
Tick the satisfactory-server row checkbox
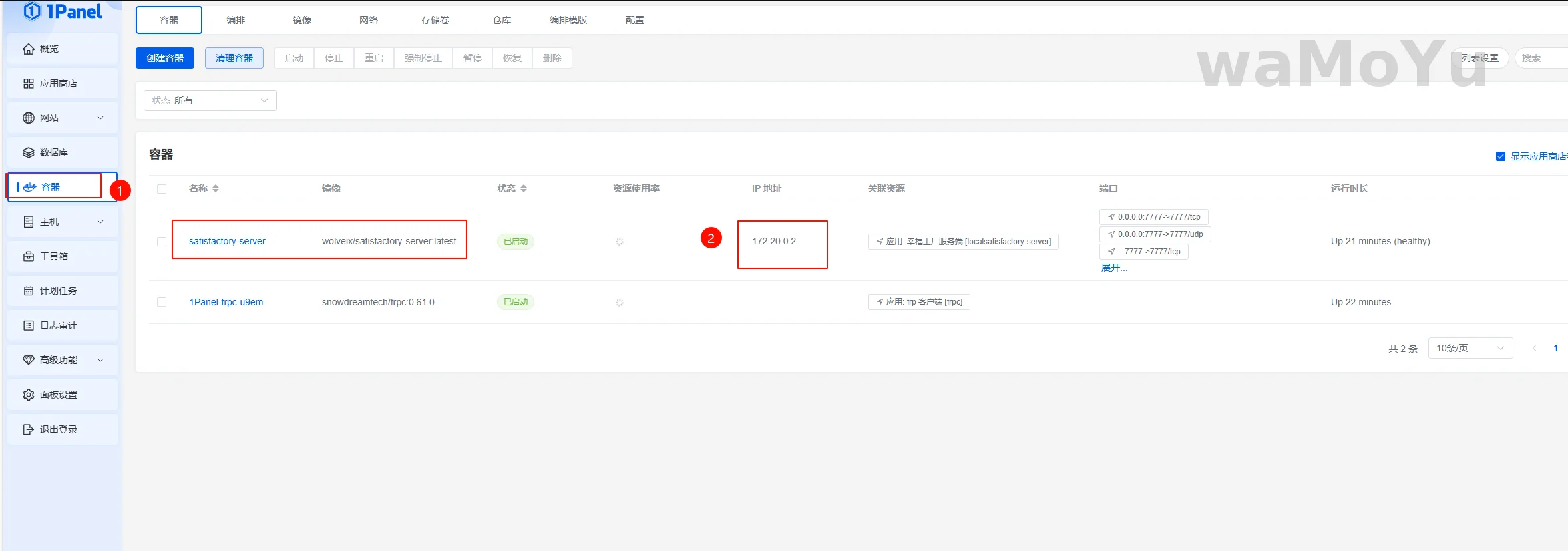point(162,242)
